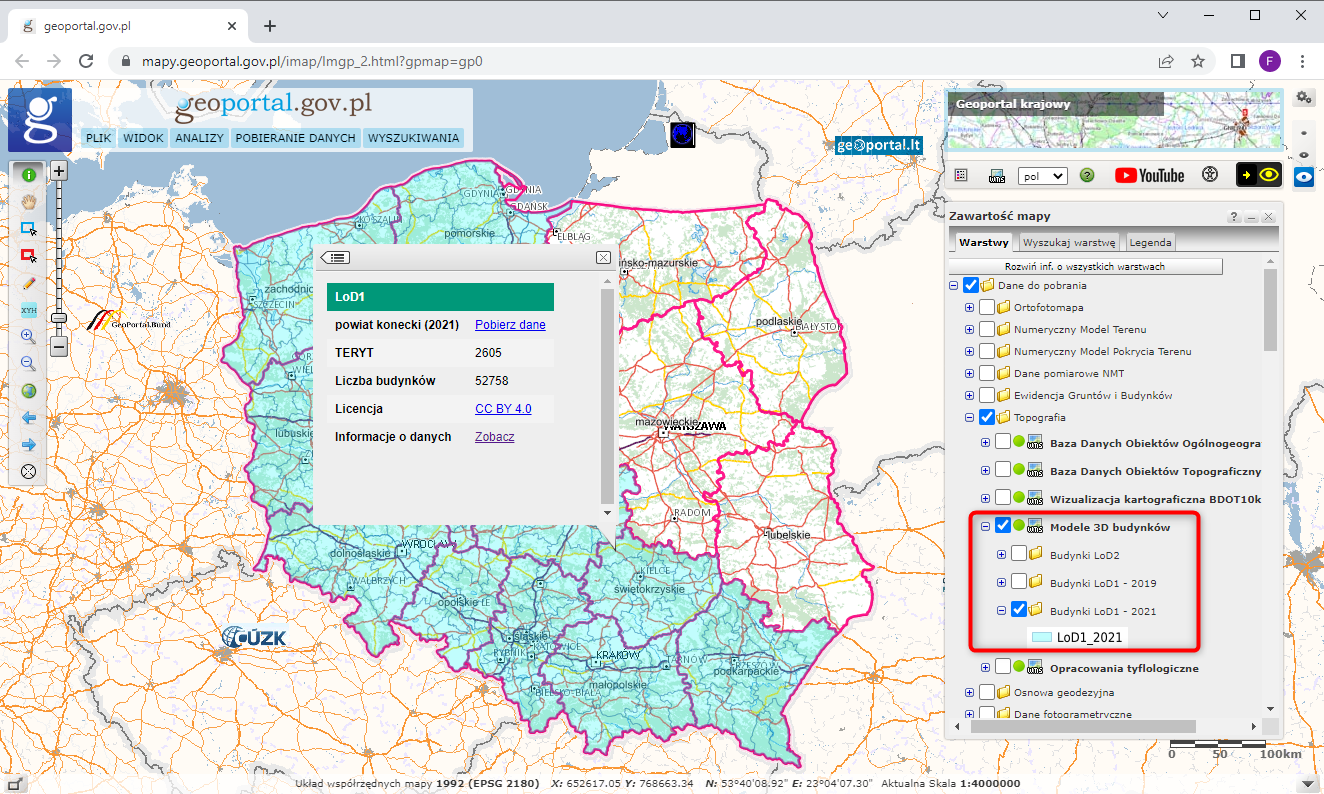1324x794 pixels.
Task: Collapse the Modele 3D budynków group
Action: click(x=985, y=527)
